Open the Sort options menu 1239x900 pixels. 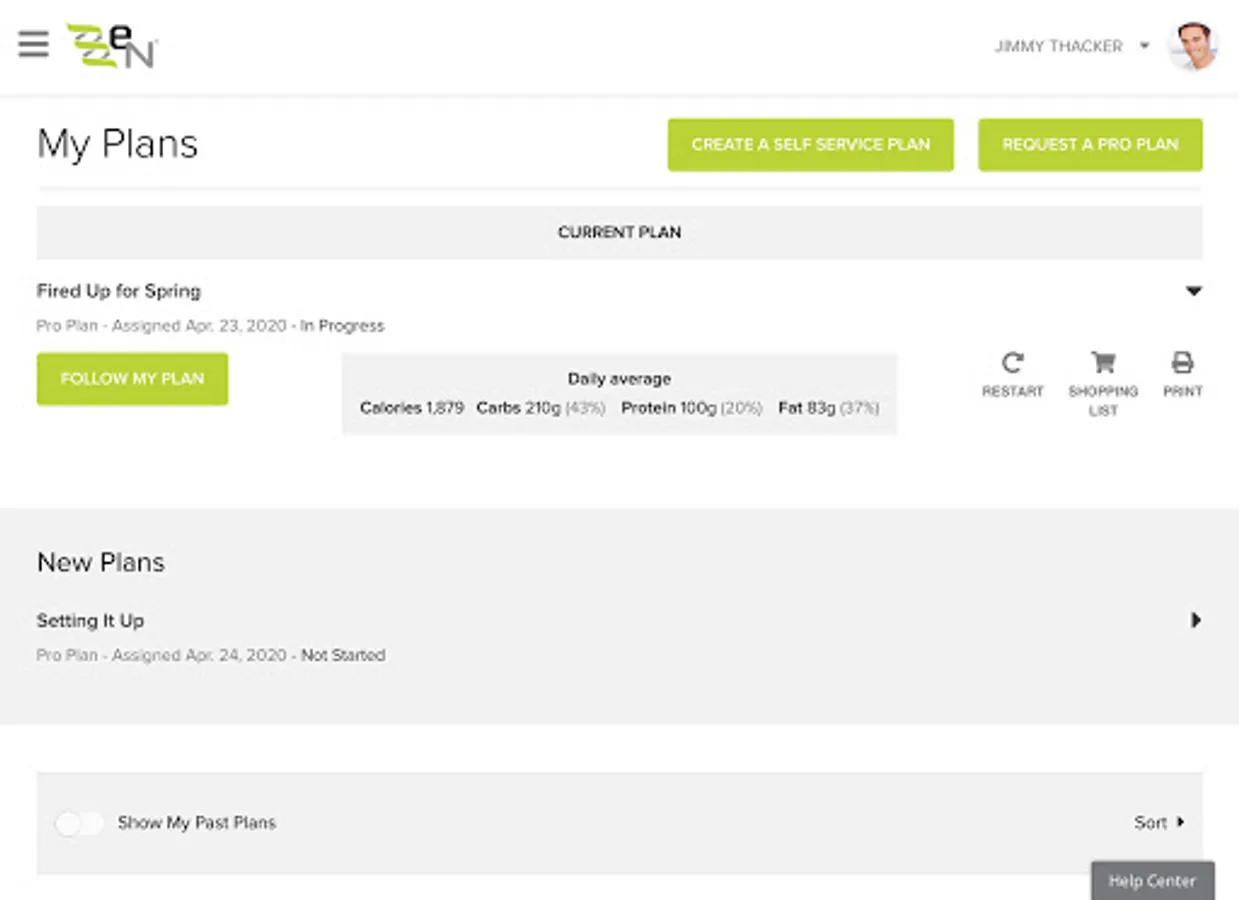1159,823
